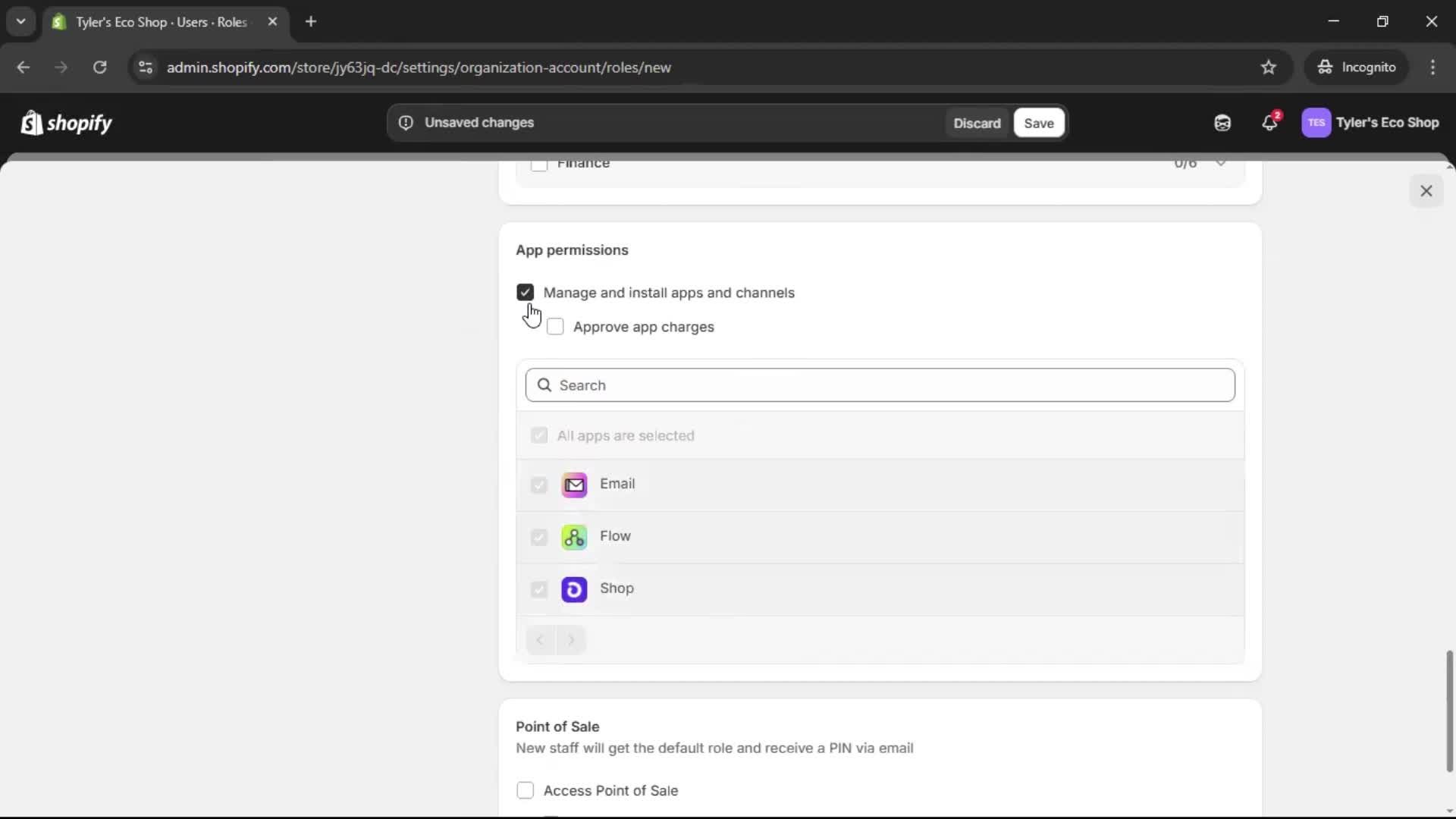Open the admin preview/headset icon
Image resolution: width=1456 pixels, height=819 pixels.
[x=1222, y=122]
